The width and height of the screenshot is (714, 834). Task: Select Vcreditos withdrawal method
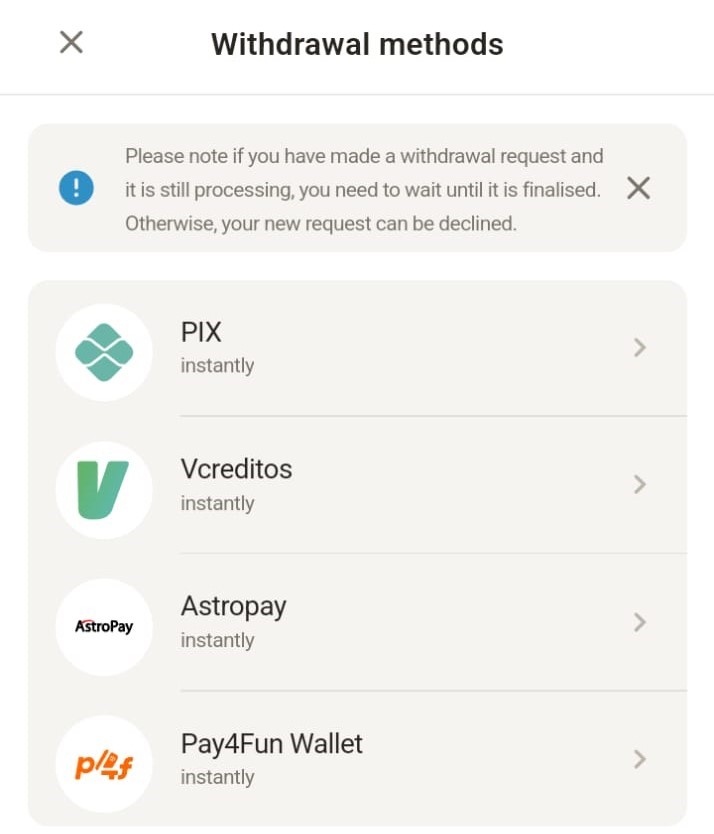(357, 485)
